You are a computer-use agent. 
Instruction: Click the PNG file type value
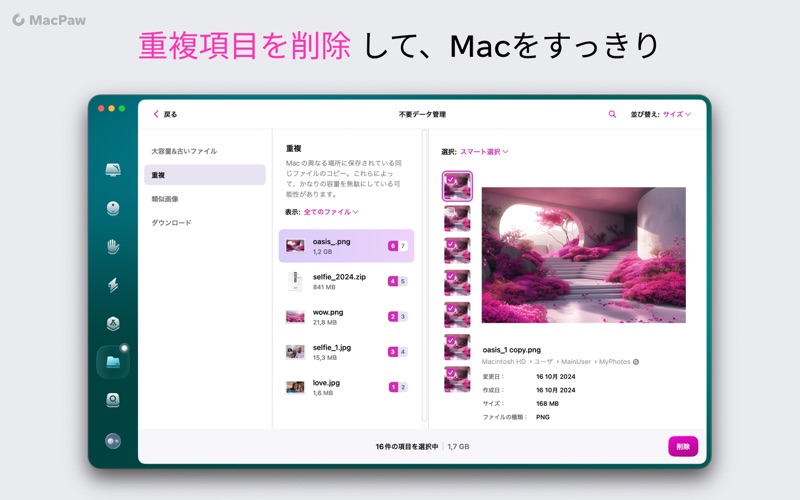tap(543, 417)
